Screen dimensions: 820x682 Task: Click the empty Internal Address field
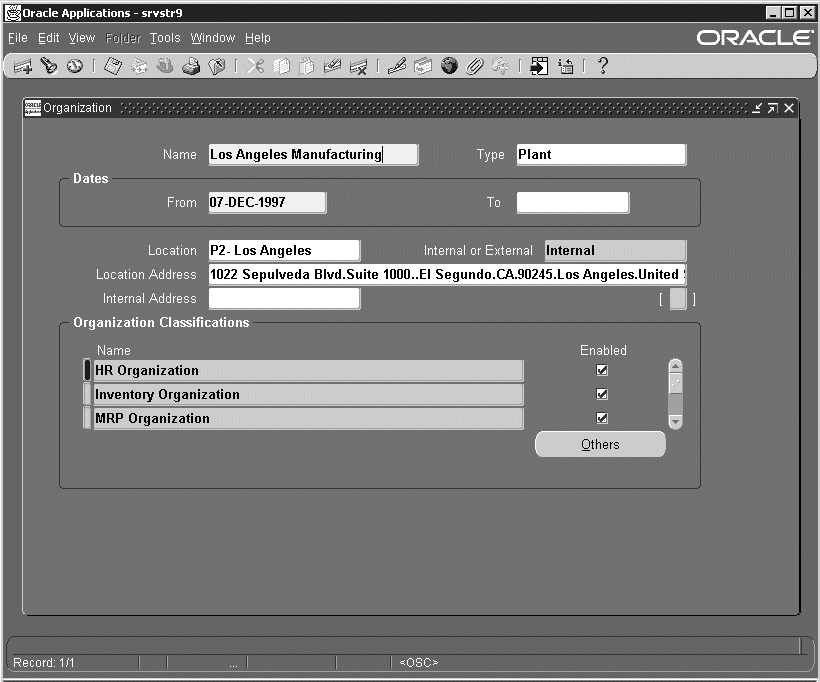[x=284, y=299]
